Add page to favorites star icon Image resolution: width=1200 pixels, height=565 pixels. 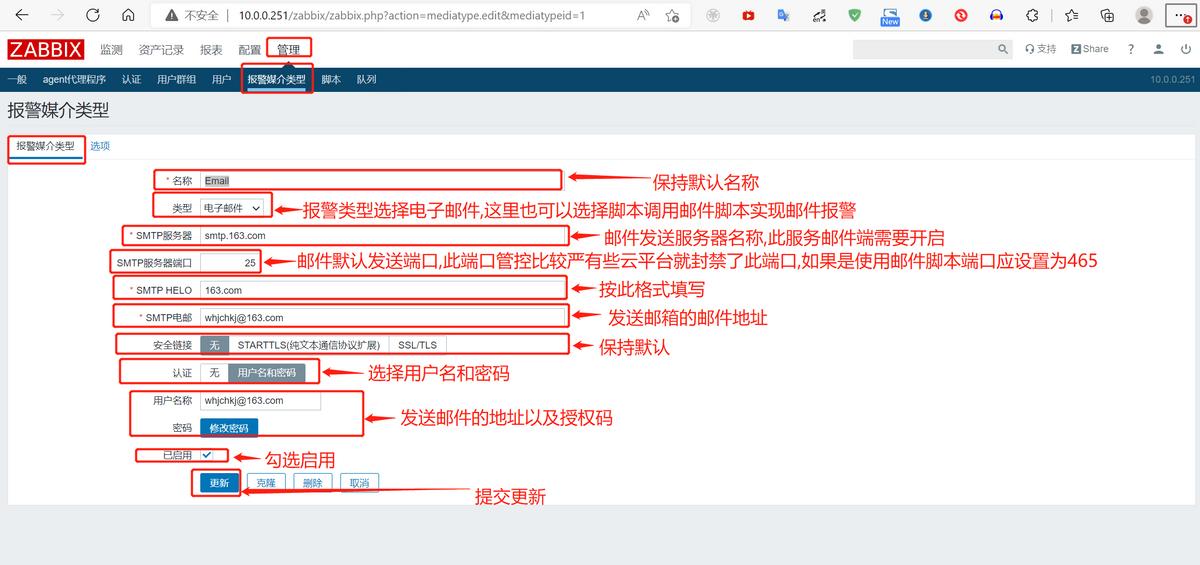[673, 16]
